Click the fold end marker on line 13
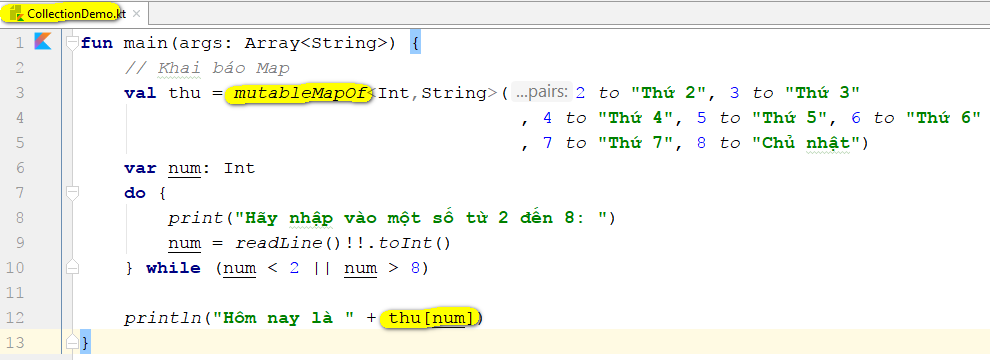 72,342
